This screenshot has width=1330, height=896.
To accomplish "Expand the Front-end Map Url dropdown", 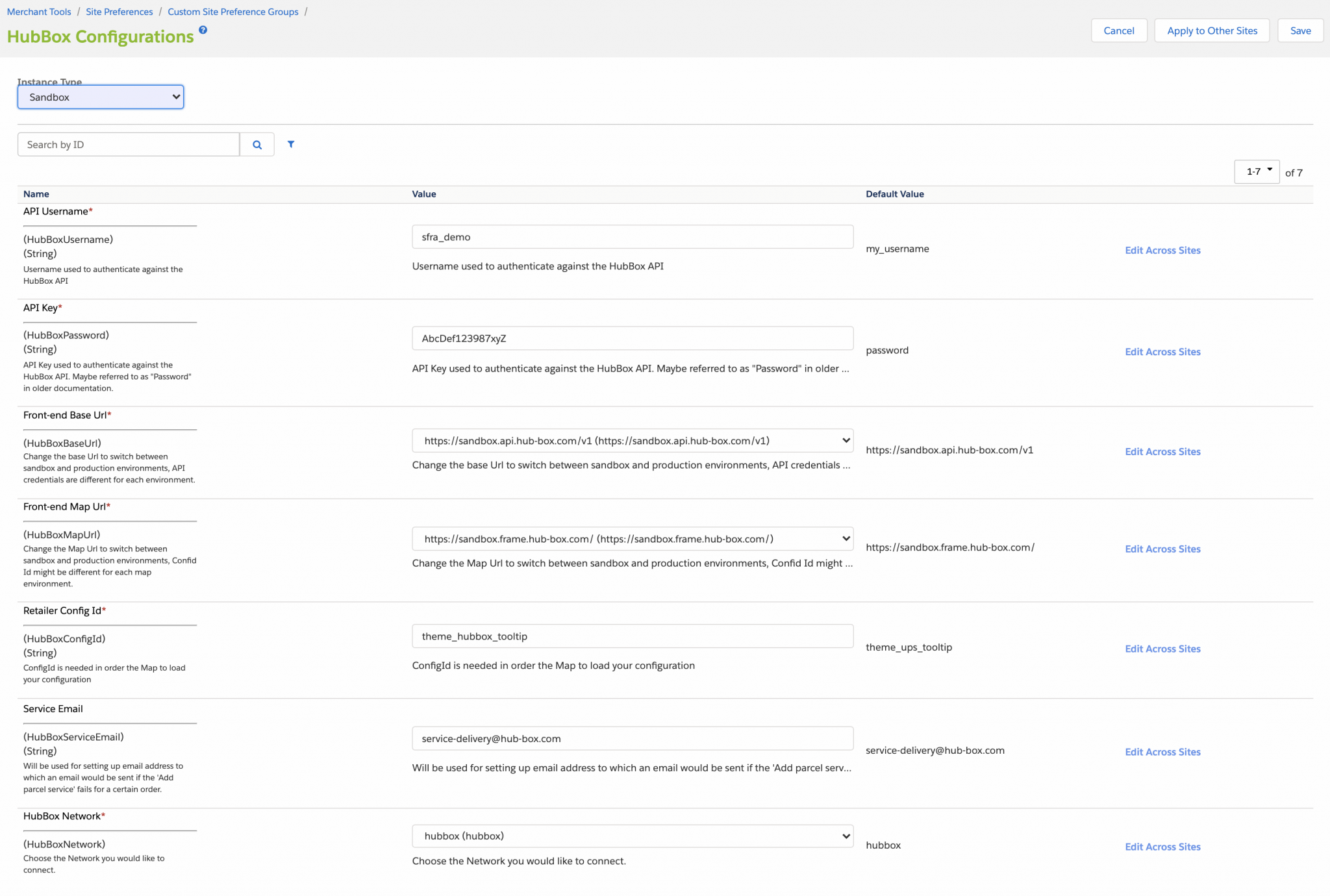I will point(632,539).
